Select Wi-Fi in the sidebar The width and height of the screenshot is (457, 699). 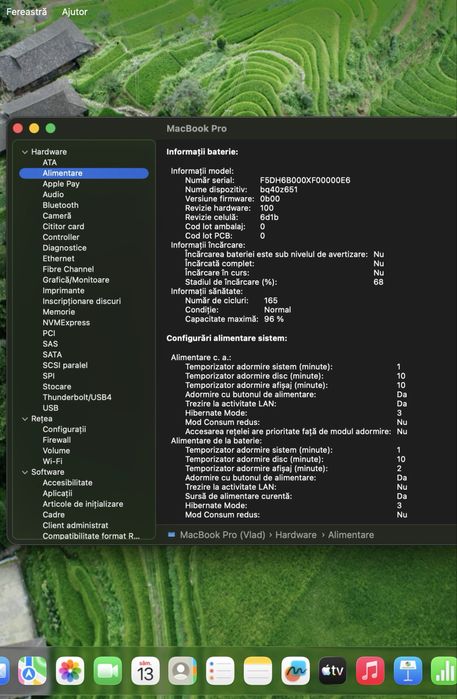[52, 461]
